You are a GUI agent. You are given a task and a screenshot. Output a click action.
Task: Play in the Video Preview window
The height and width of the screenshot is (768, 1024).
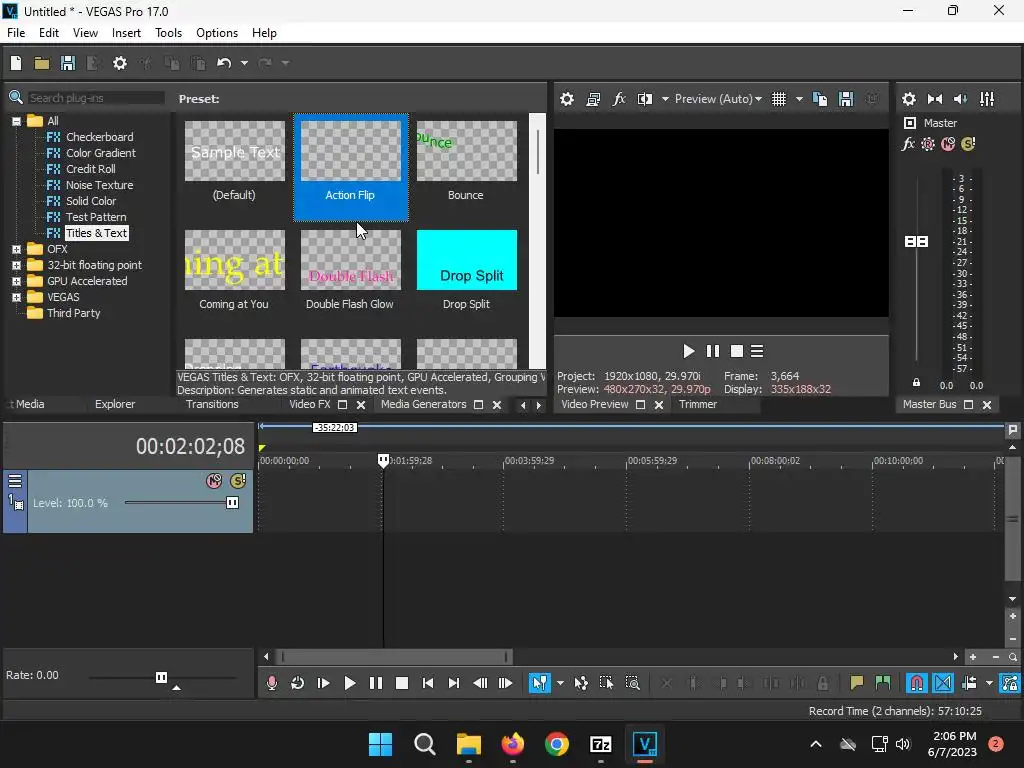coord(688,351)
